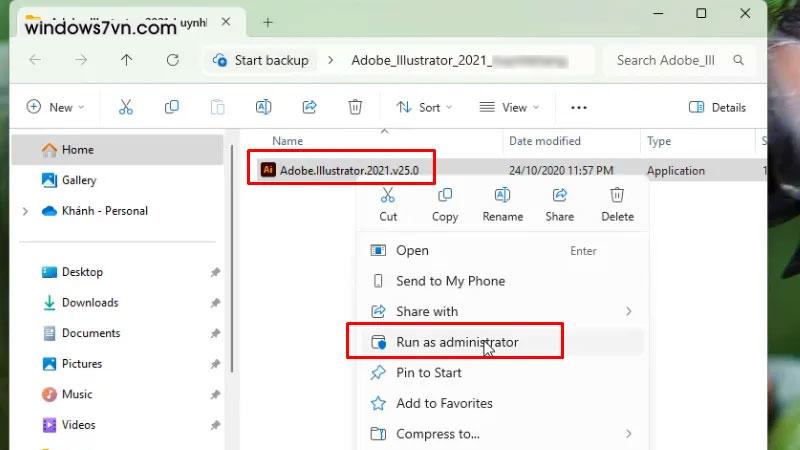Screen dimensions: 800x450
Task: Click the Start backup button
Action: 261,60
